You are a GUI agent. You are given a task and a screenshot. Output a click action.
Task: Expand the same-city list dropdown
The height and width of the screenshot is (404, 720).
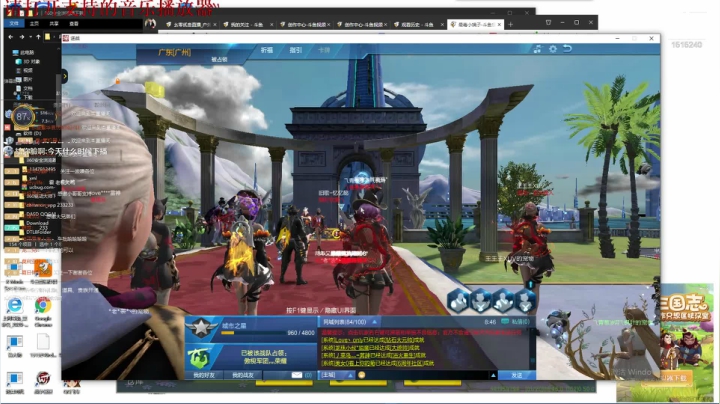tap(375, 322)
